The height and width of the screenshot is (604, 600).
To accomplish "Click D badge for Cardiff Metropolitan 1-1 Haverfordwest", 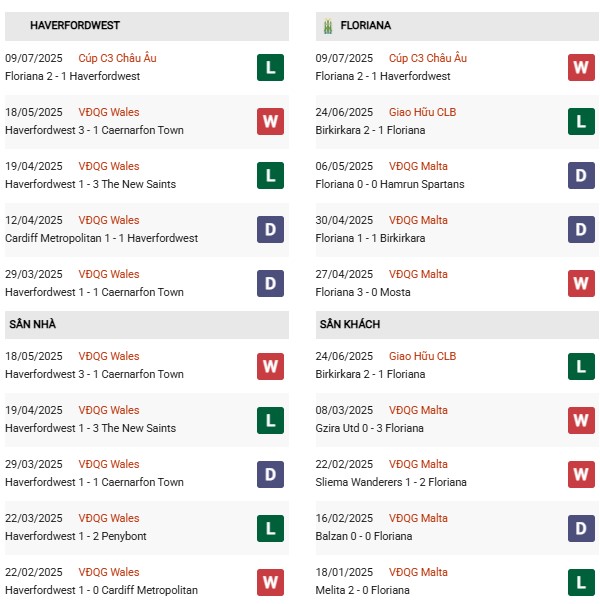I will [269, 229].
